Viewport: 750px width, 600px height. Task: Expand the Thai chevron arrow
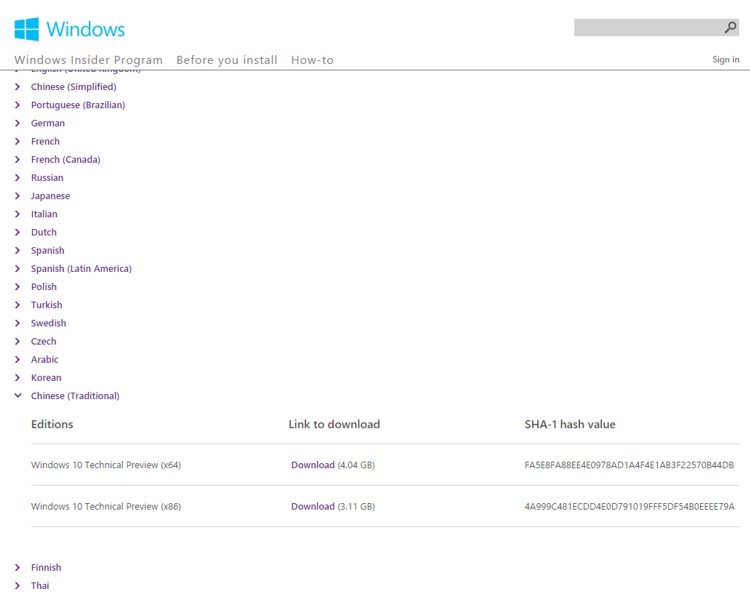[x=18, y=586]
